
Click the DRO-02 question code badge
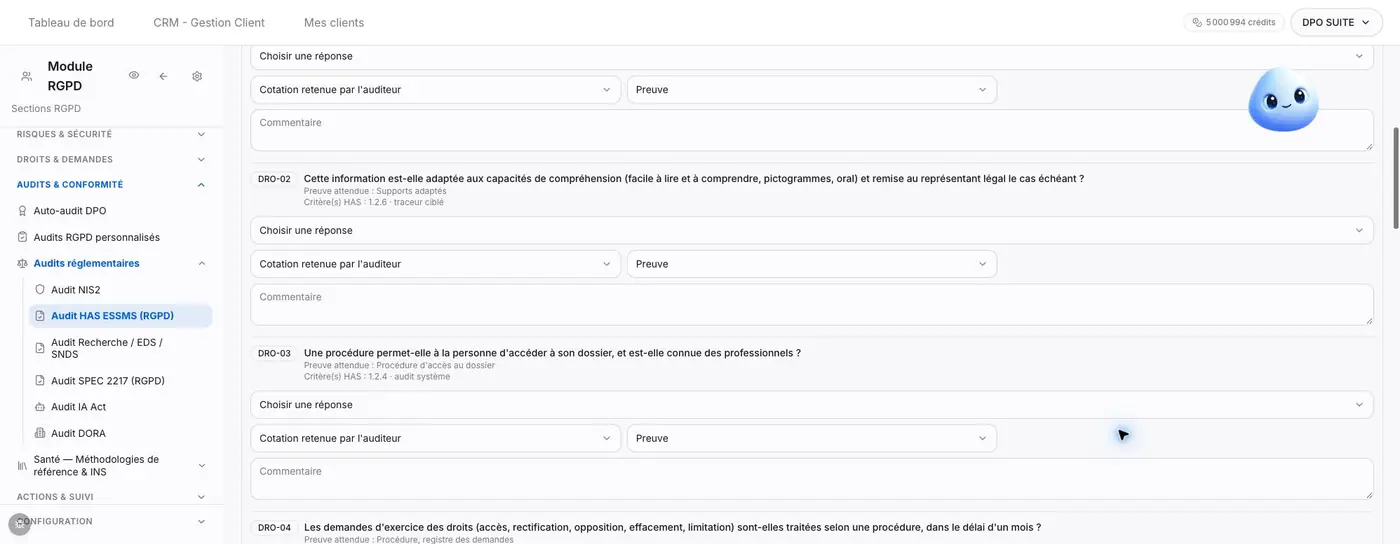click(x=274, y=179)
